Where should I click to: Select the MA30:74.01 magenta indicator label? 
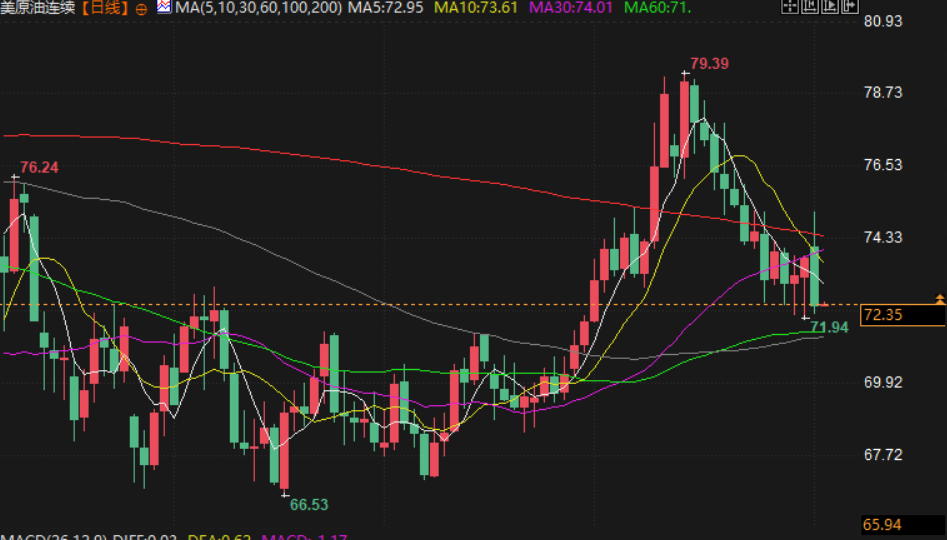[569, 8]
